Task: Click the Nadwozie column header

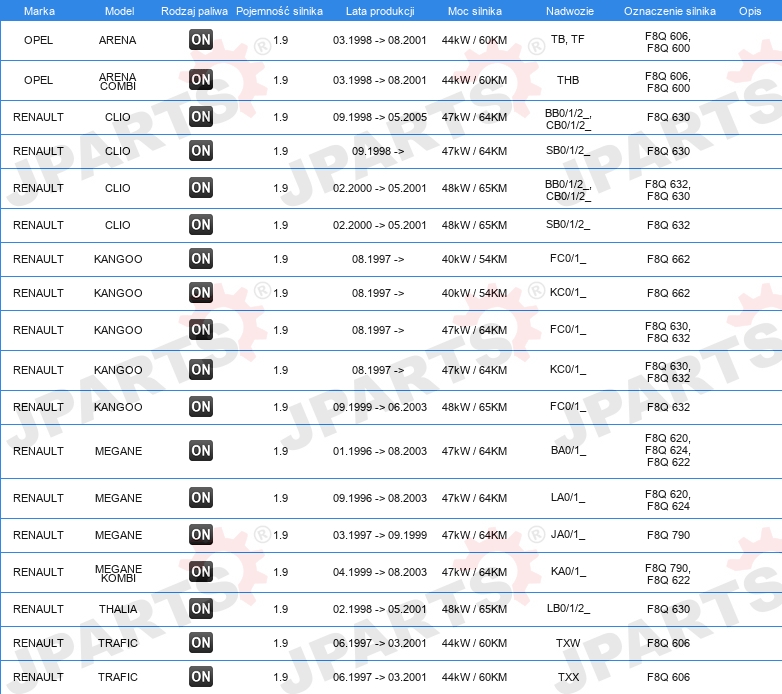Action: (570, 11)
